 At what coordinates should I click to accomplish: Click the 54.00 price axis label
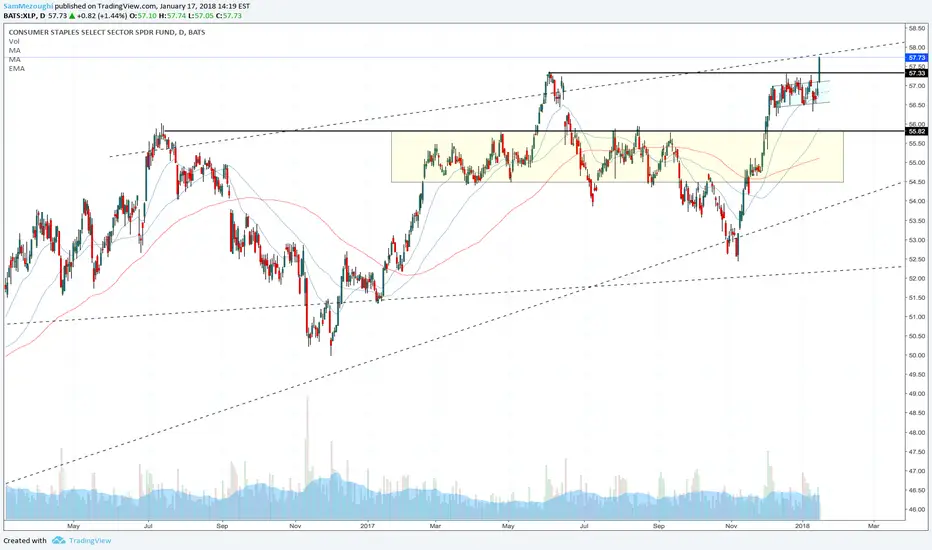pos(917,202)
